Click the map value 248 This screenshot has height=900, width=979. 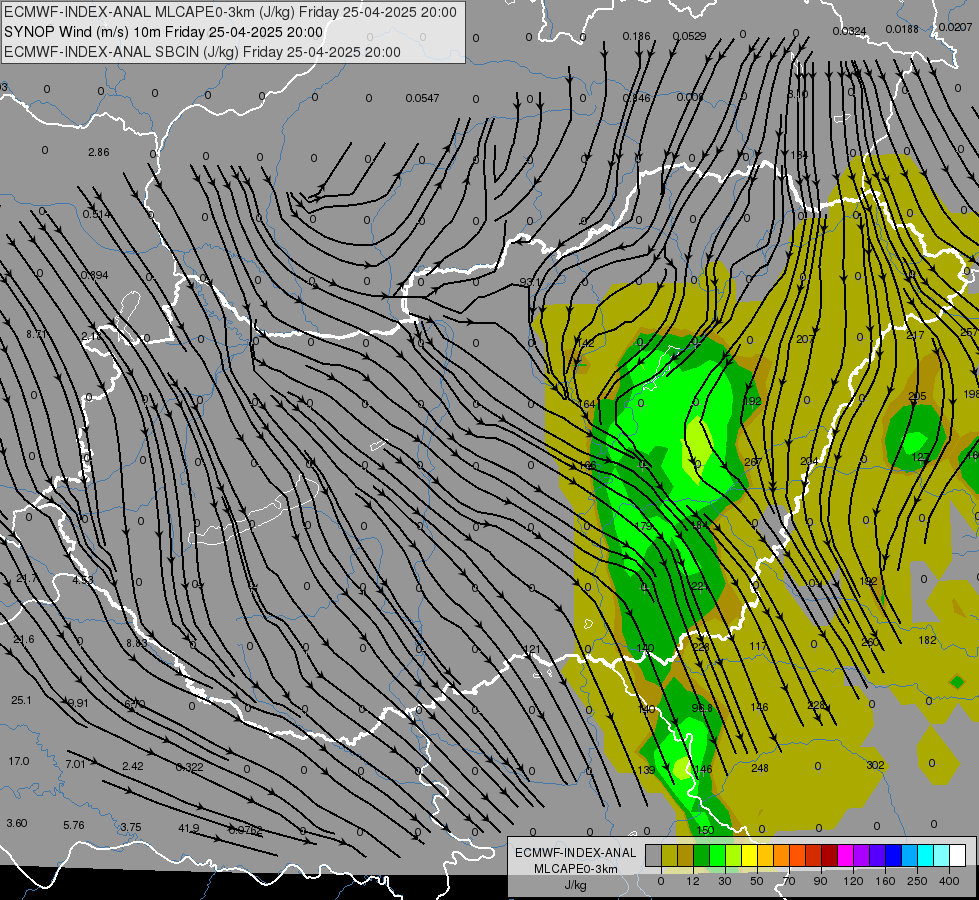coord(760,768)
